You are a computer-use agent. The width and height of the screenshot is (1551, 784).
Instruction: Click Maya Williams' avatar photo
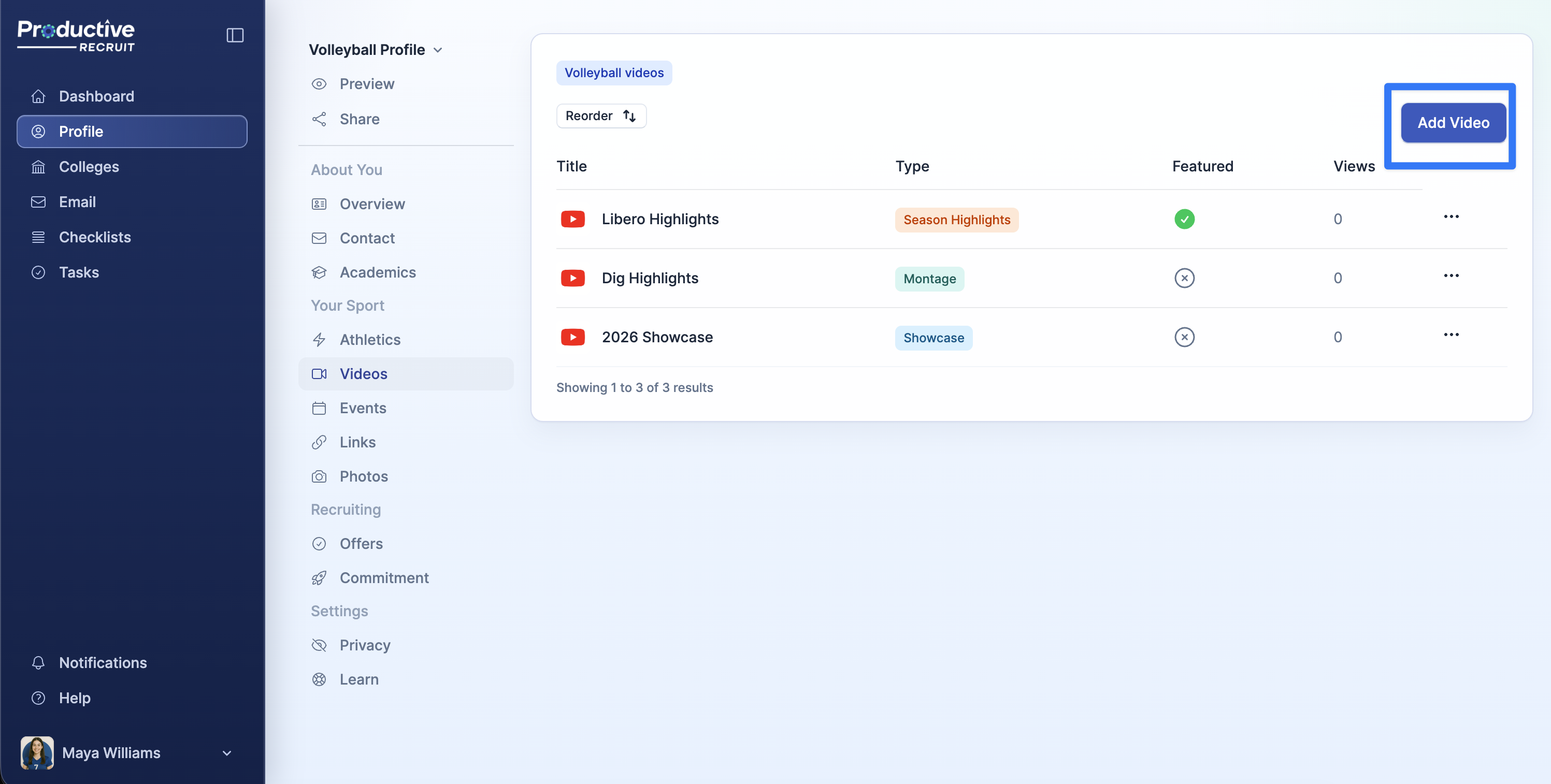pyautogui.click(x=37, y=753)
